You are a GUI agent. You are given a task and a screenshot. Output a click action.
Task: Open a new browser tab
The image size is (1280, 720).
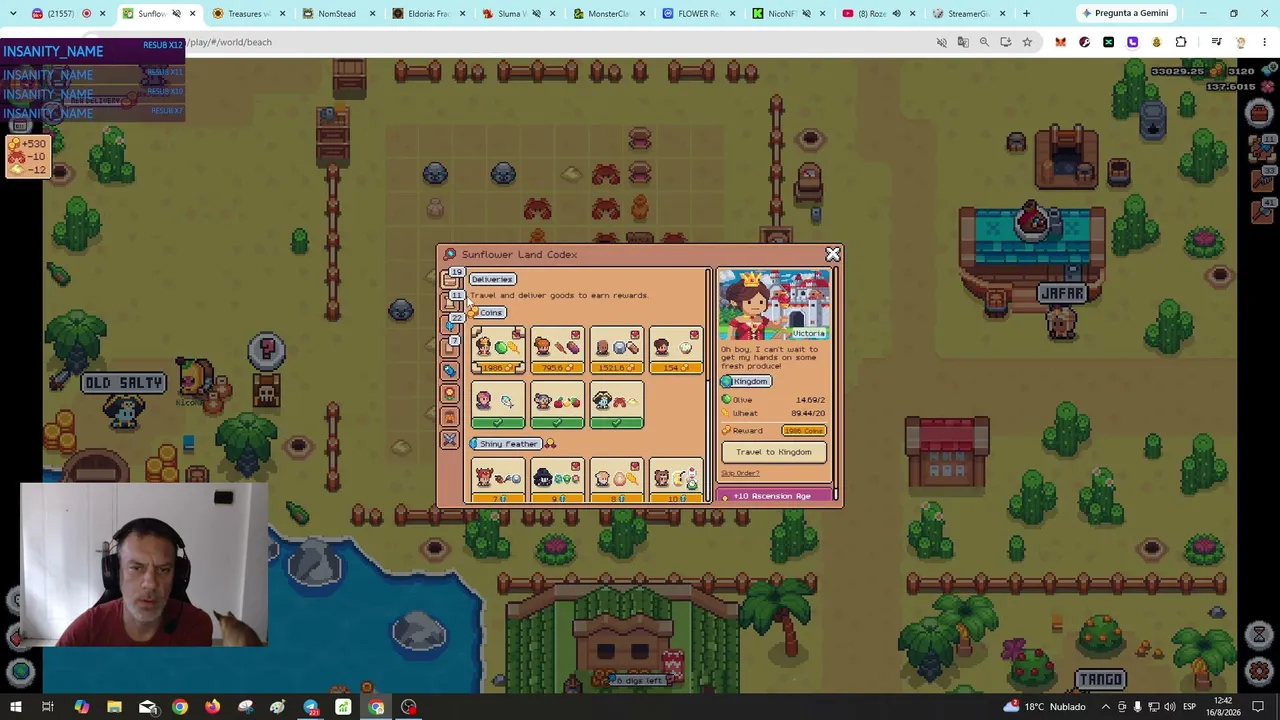pos(1026,13)
